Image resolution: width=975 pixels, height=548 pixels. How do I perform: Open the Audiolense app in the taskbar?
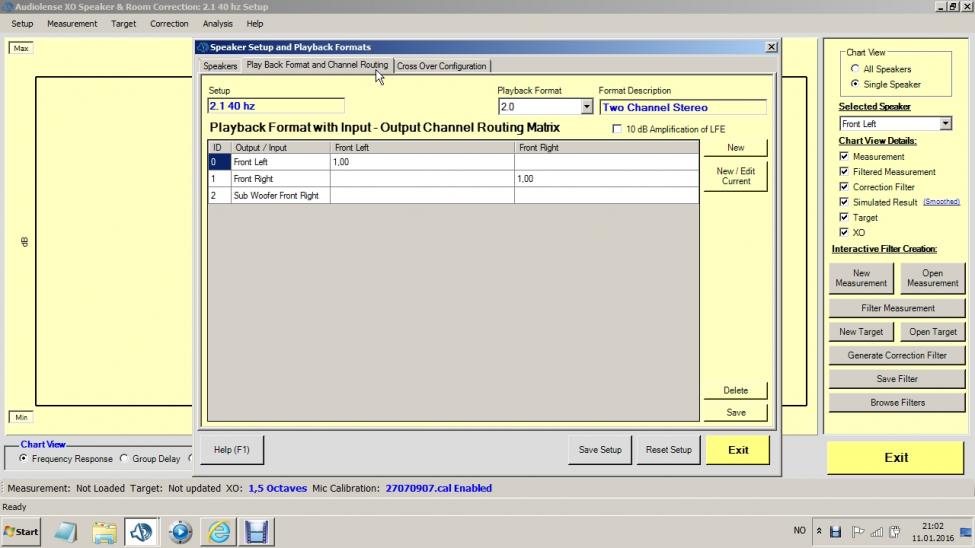pos(141,532)
